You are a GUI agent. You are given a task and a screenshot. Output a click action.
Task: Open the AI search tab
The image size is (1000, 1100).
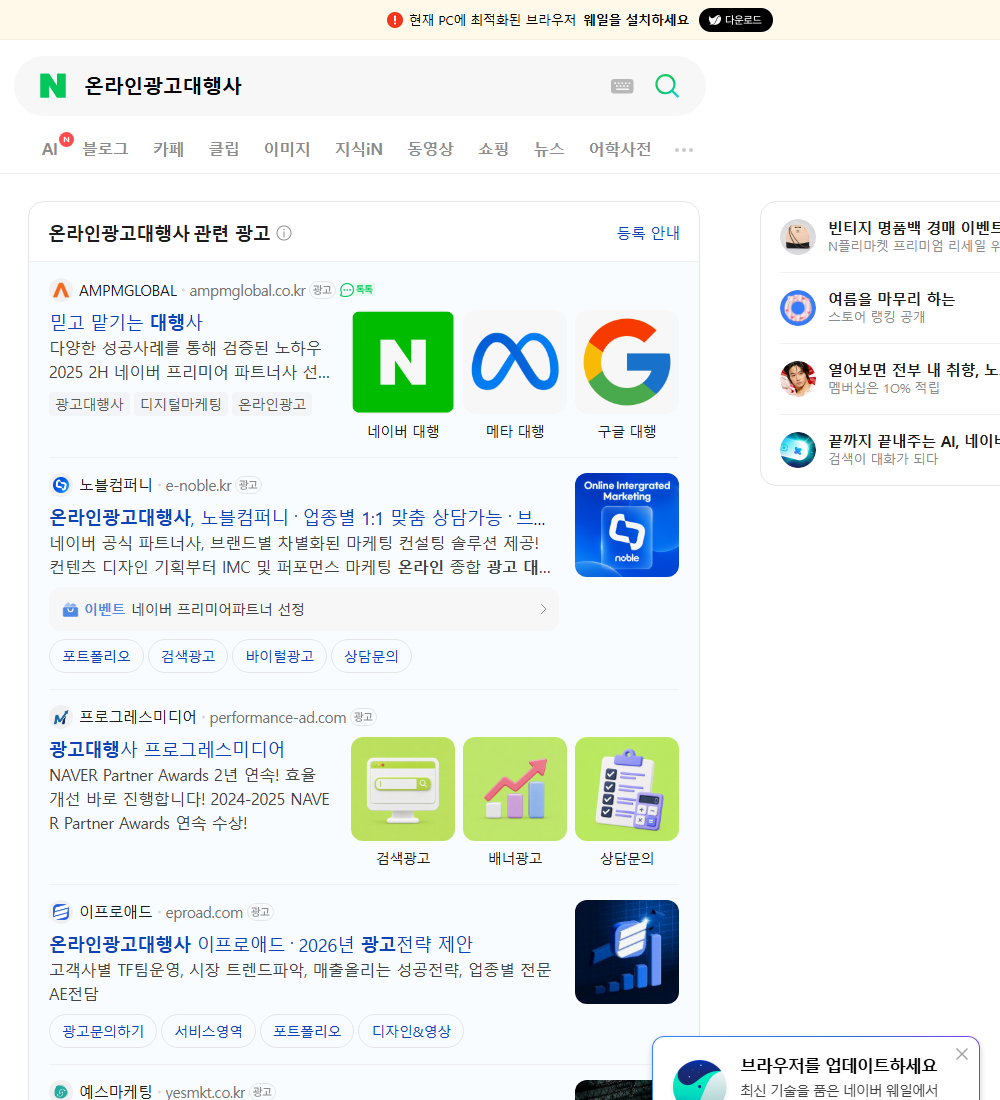click(x=50, y=149)
